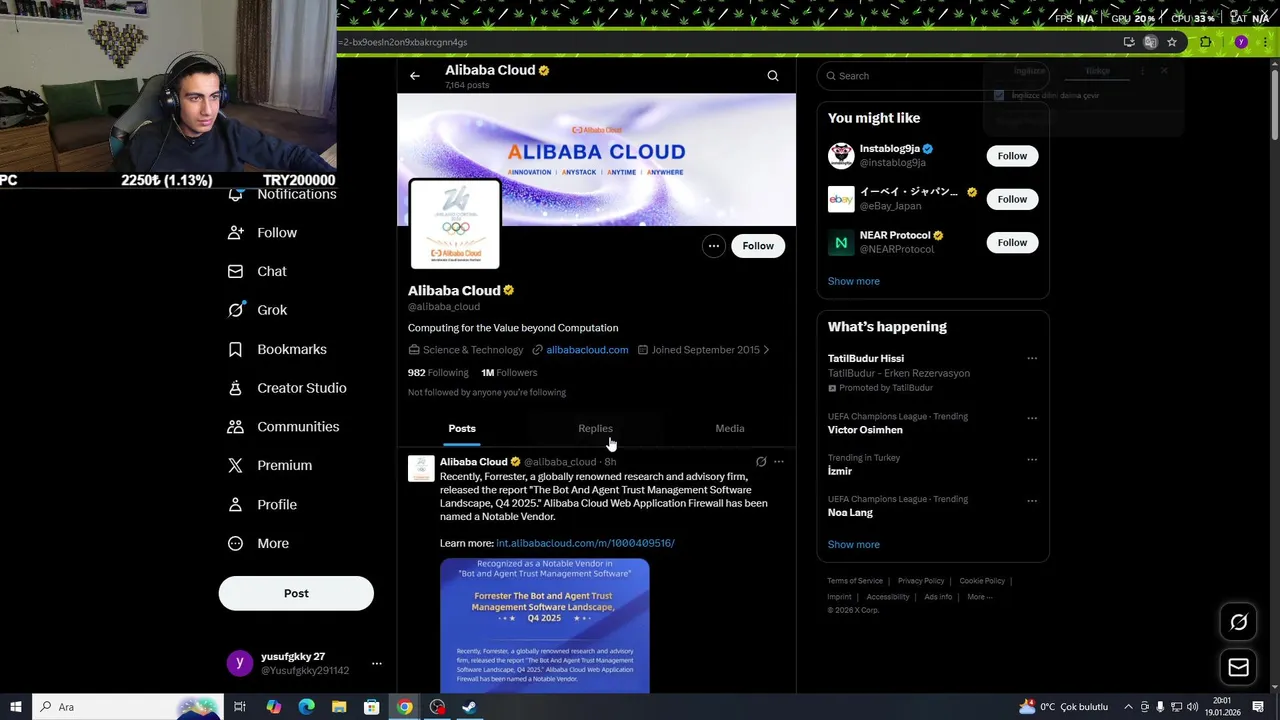The image size is (1280, 720).
Task: Open the Instablog9ja avatar
Action: coord(841,155)
